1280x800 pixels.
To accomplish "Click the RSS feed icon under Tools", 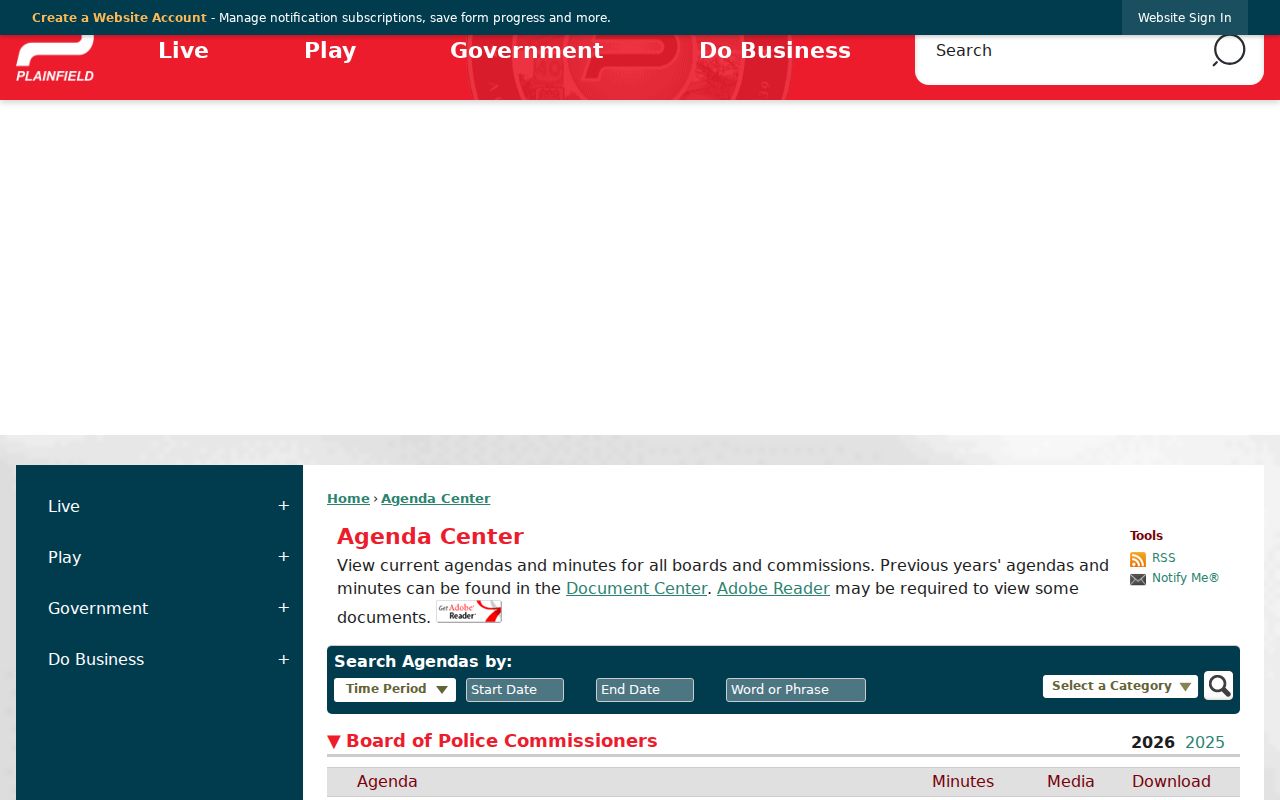I will coord(1138,559).
